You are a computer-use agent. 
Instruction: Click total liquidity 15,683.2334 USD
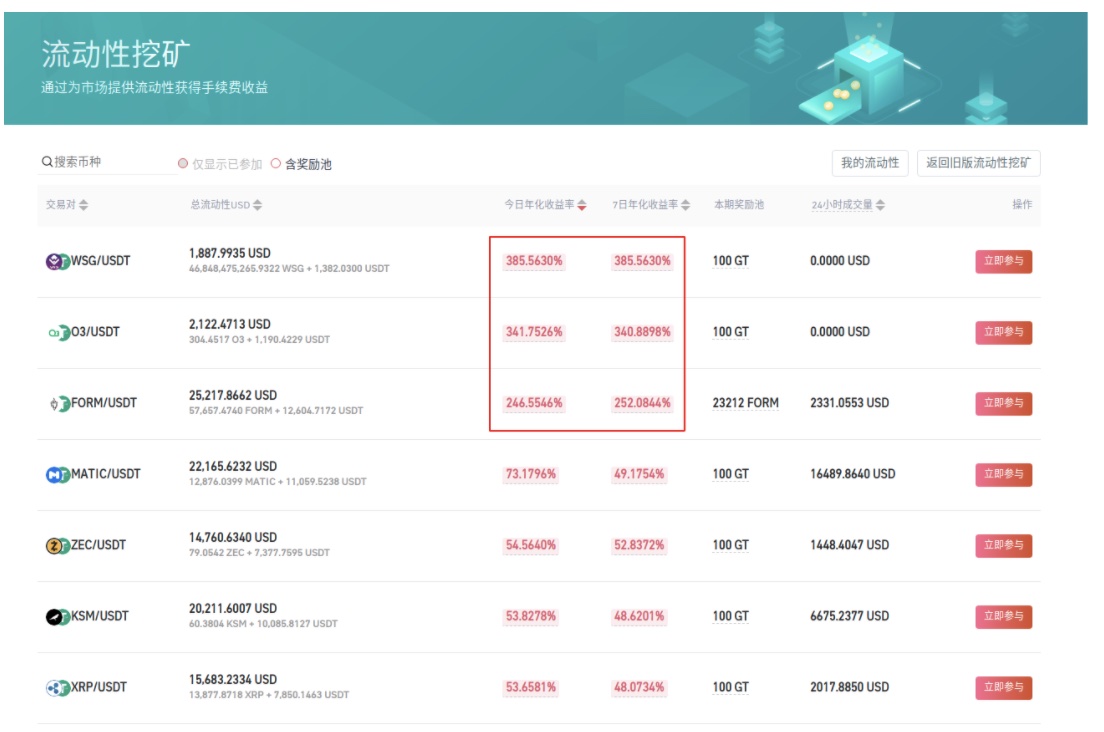(233, 680)
